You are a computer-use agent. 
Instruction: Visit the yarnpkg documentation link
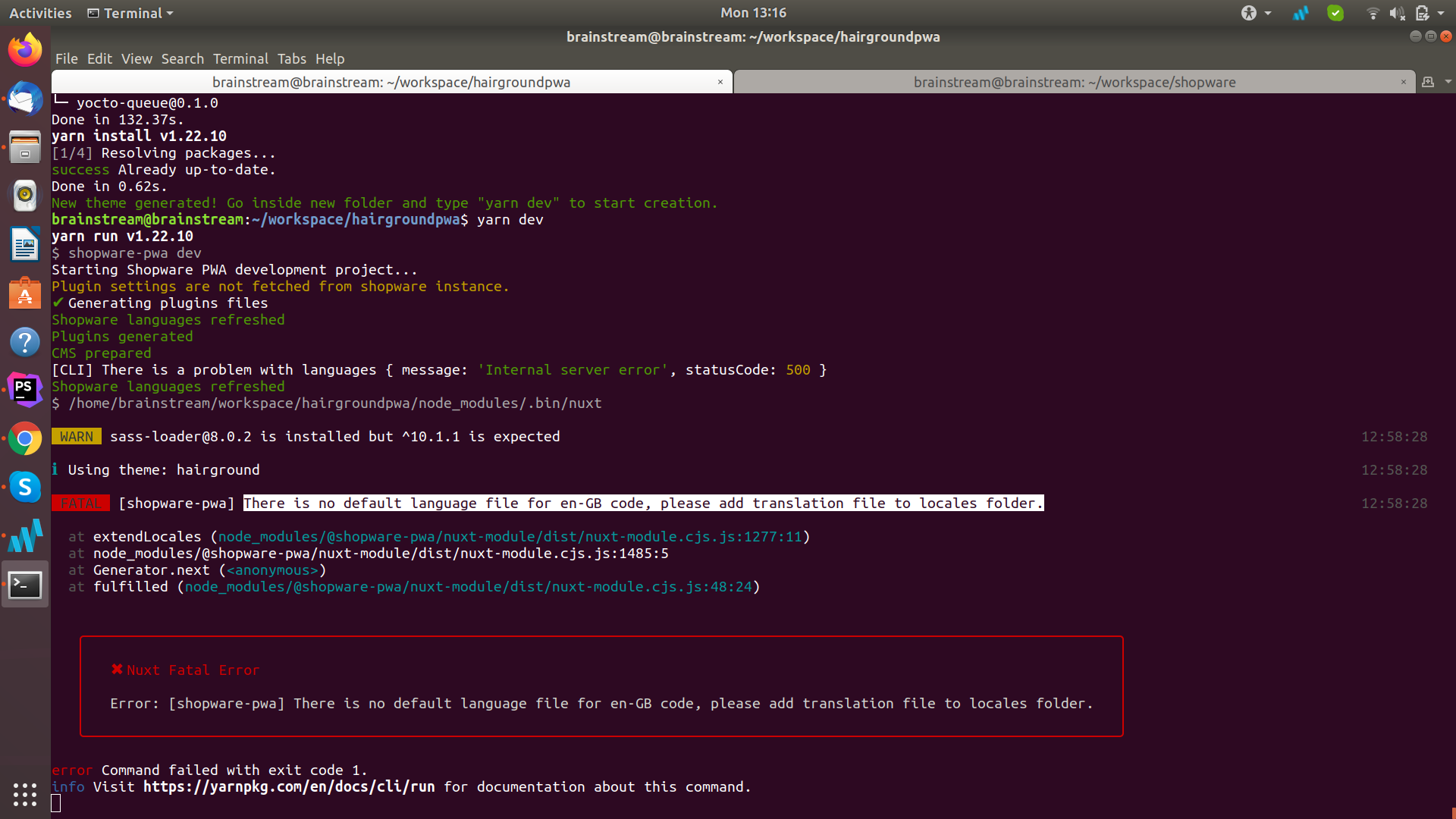(288, 786)
